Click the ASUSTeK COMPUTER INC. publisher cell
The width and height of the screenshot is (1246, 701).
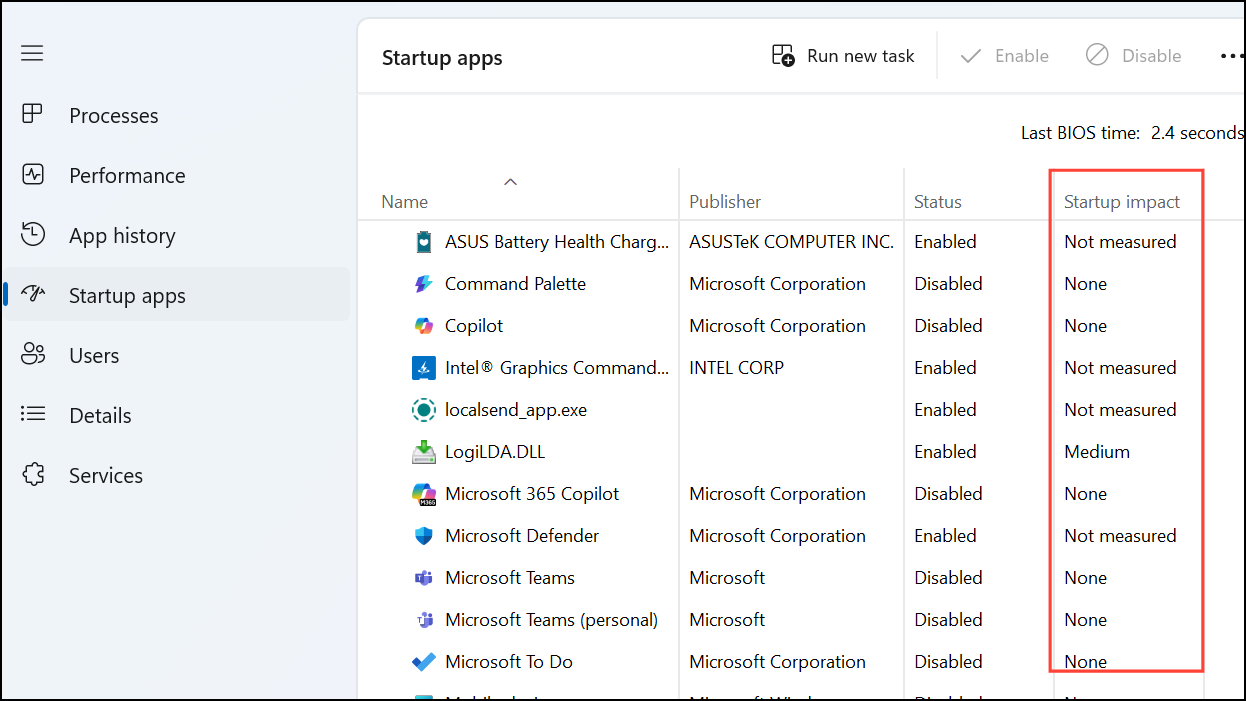click(791, 242)
